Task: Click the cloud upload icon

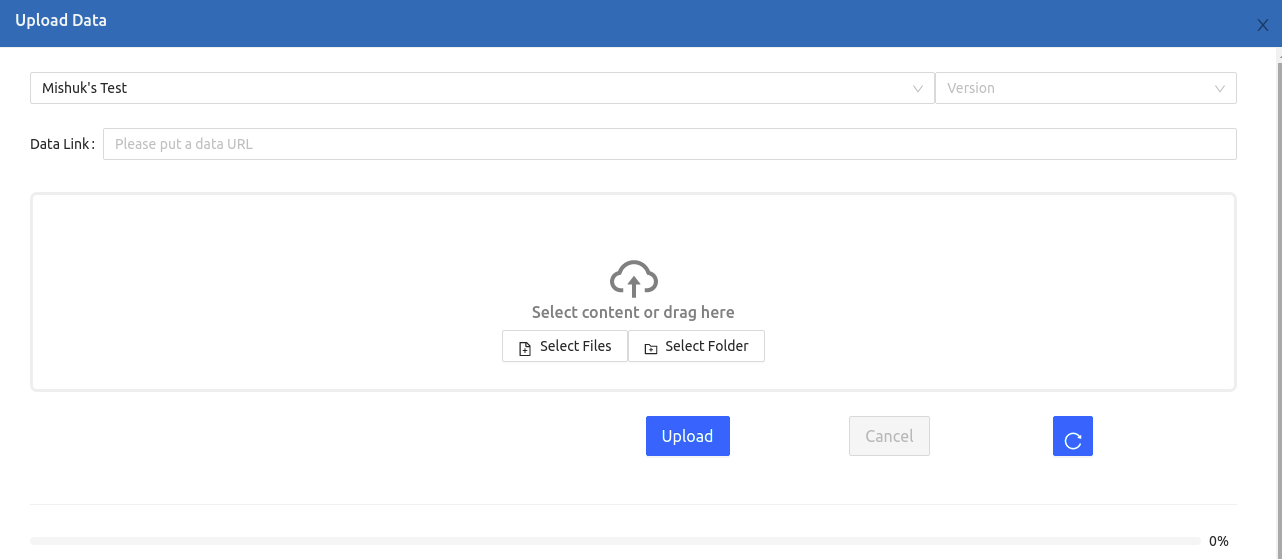Action: point(633,279)
